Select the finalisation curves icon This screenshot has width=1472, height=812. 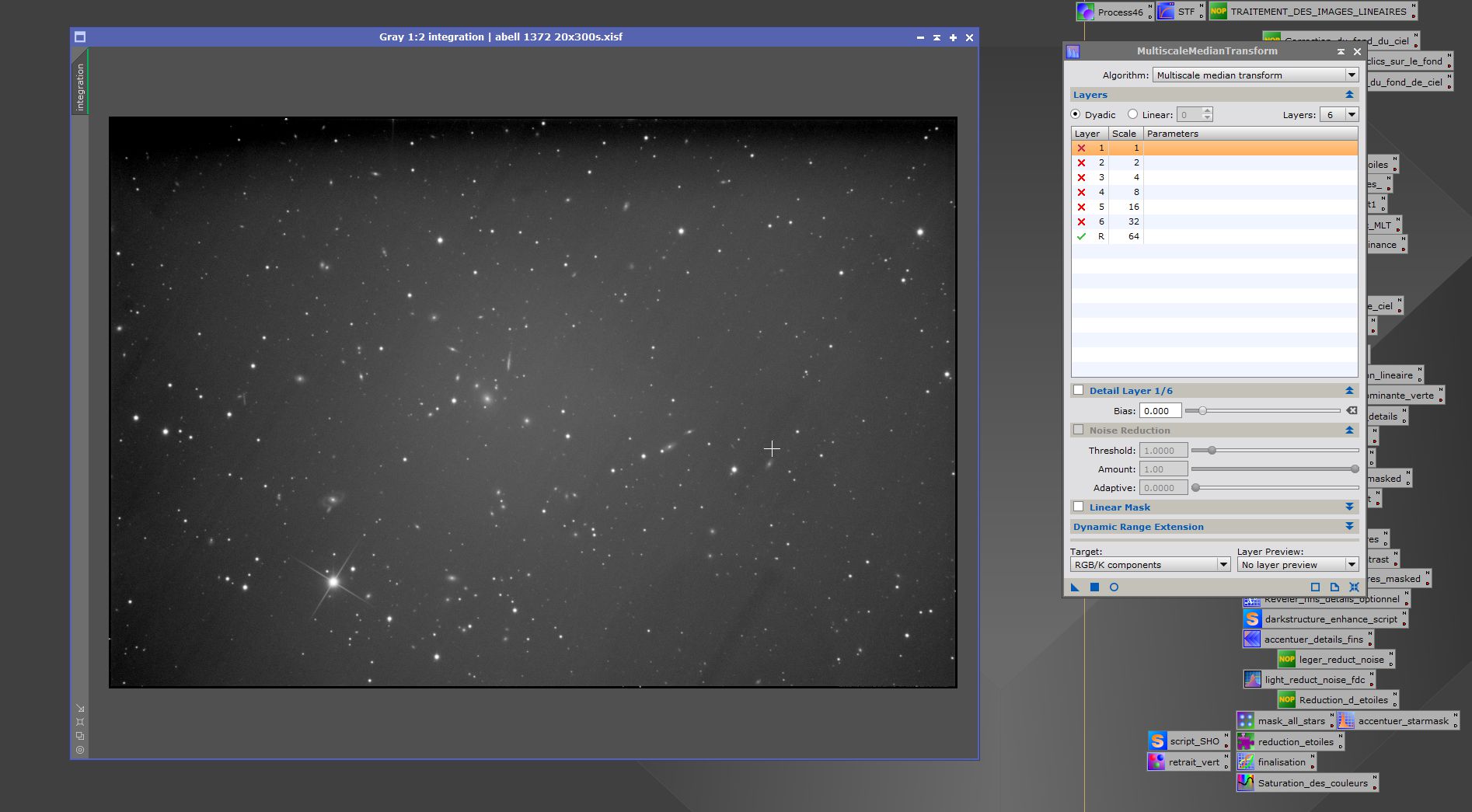click(1245, 762)
